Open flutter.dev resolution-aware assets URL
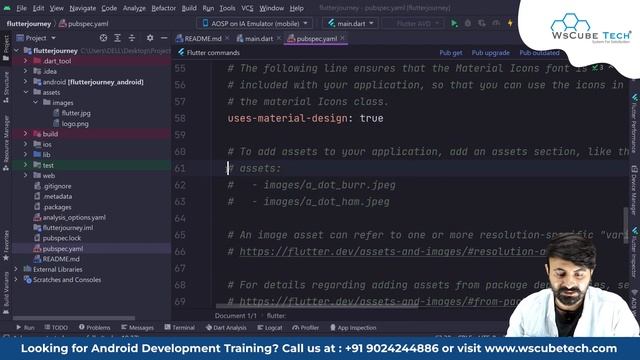This screenshot has width=640, height=360. [x=393, y=251]
